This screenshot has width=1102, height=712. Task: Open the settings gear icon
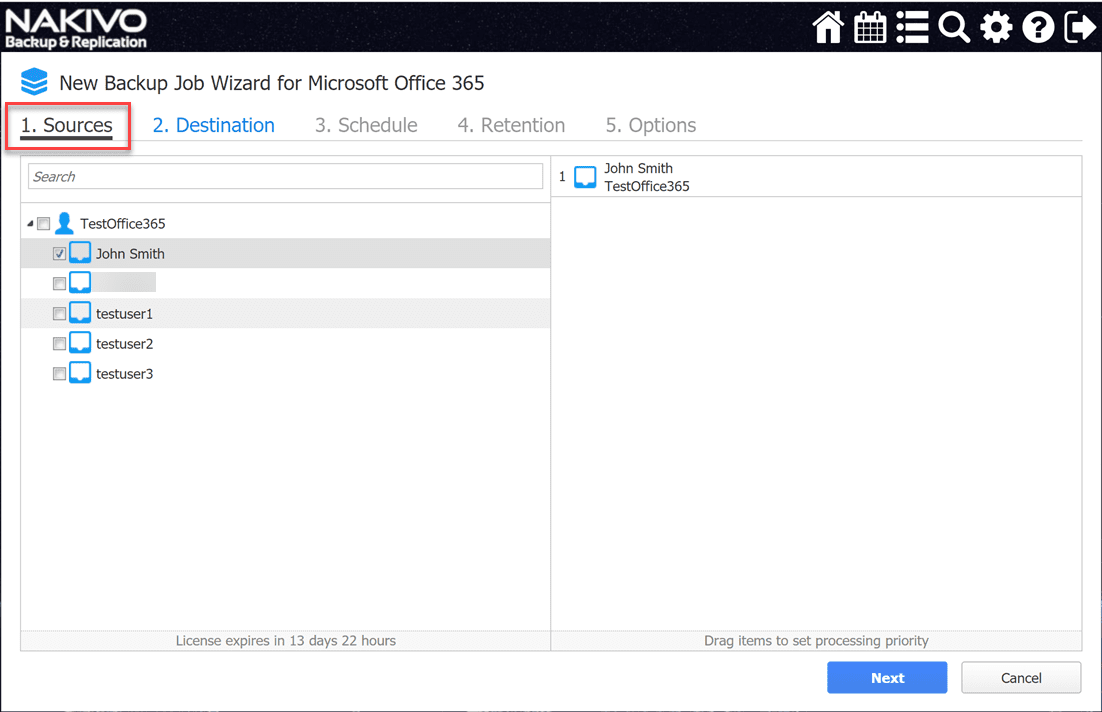(x=996, y=27)
